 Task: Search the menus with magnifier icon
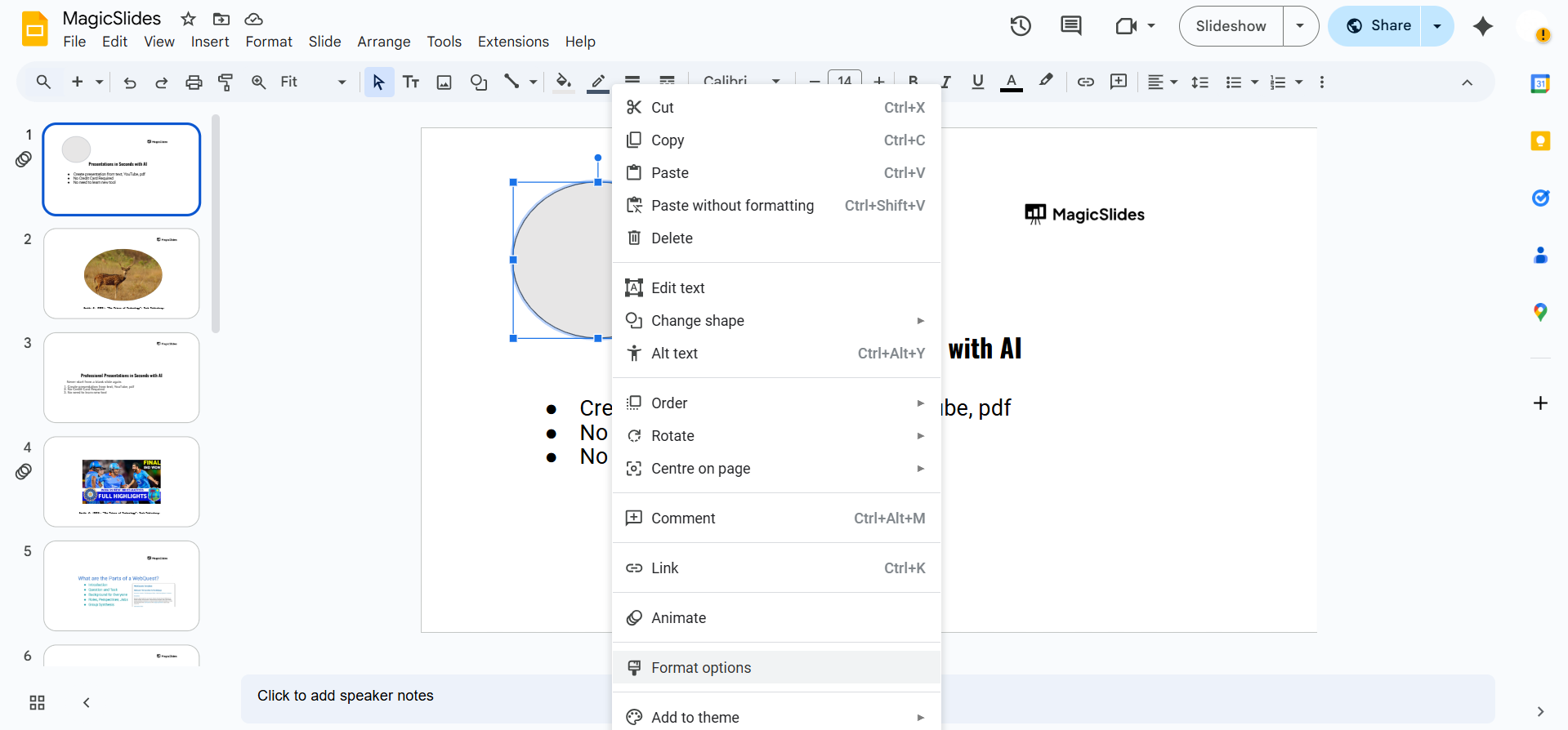(43, 82)
